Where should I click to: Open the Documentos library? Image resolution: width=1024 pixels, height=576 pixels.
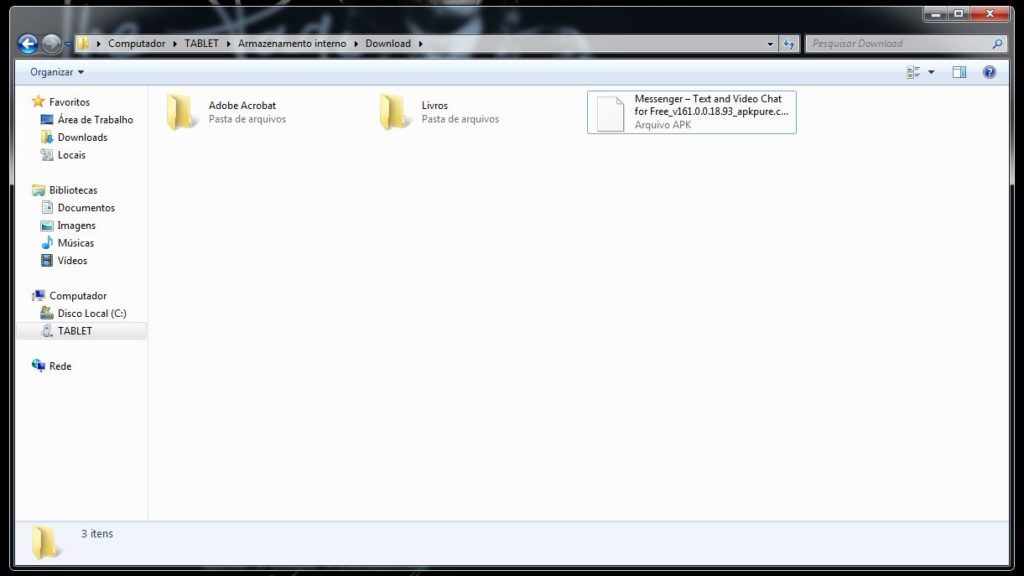pos(86,208)
